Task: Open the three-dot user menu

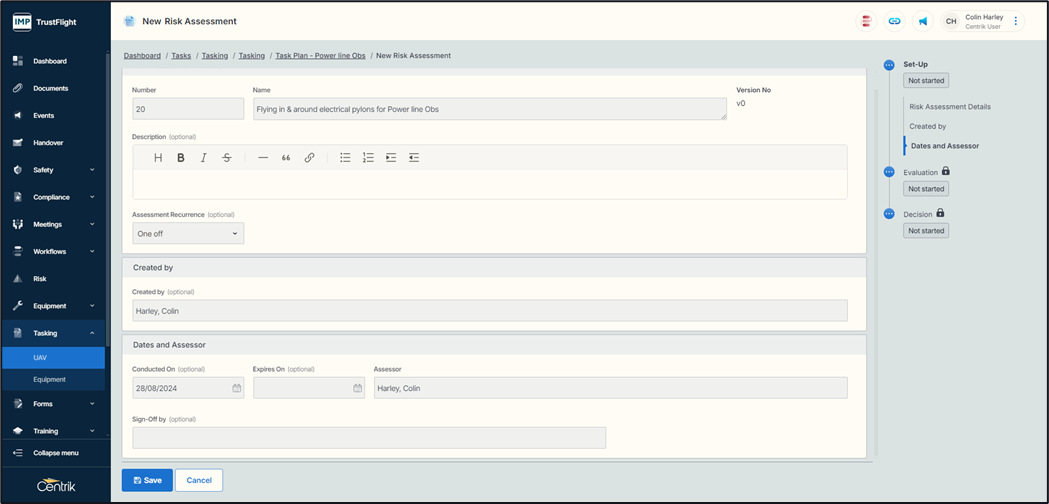Action: 1016,21
